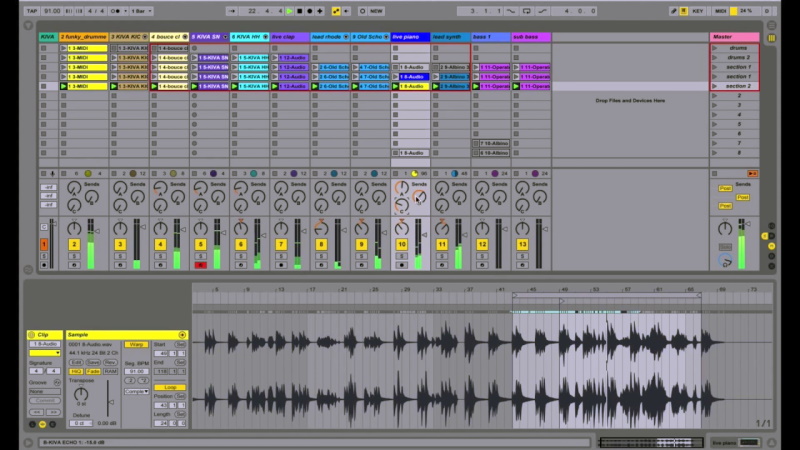
Task: Toggle the Loop button in Sample box
Action: click(170, 387)
